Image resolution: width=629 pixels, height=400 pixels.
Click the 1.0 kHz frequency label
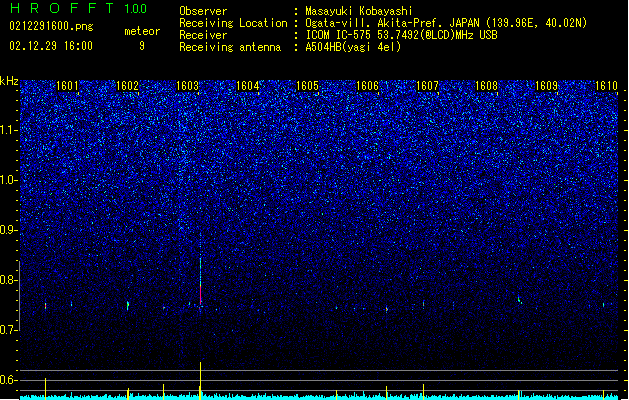coord(9,180)
